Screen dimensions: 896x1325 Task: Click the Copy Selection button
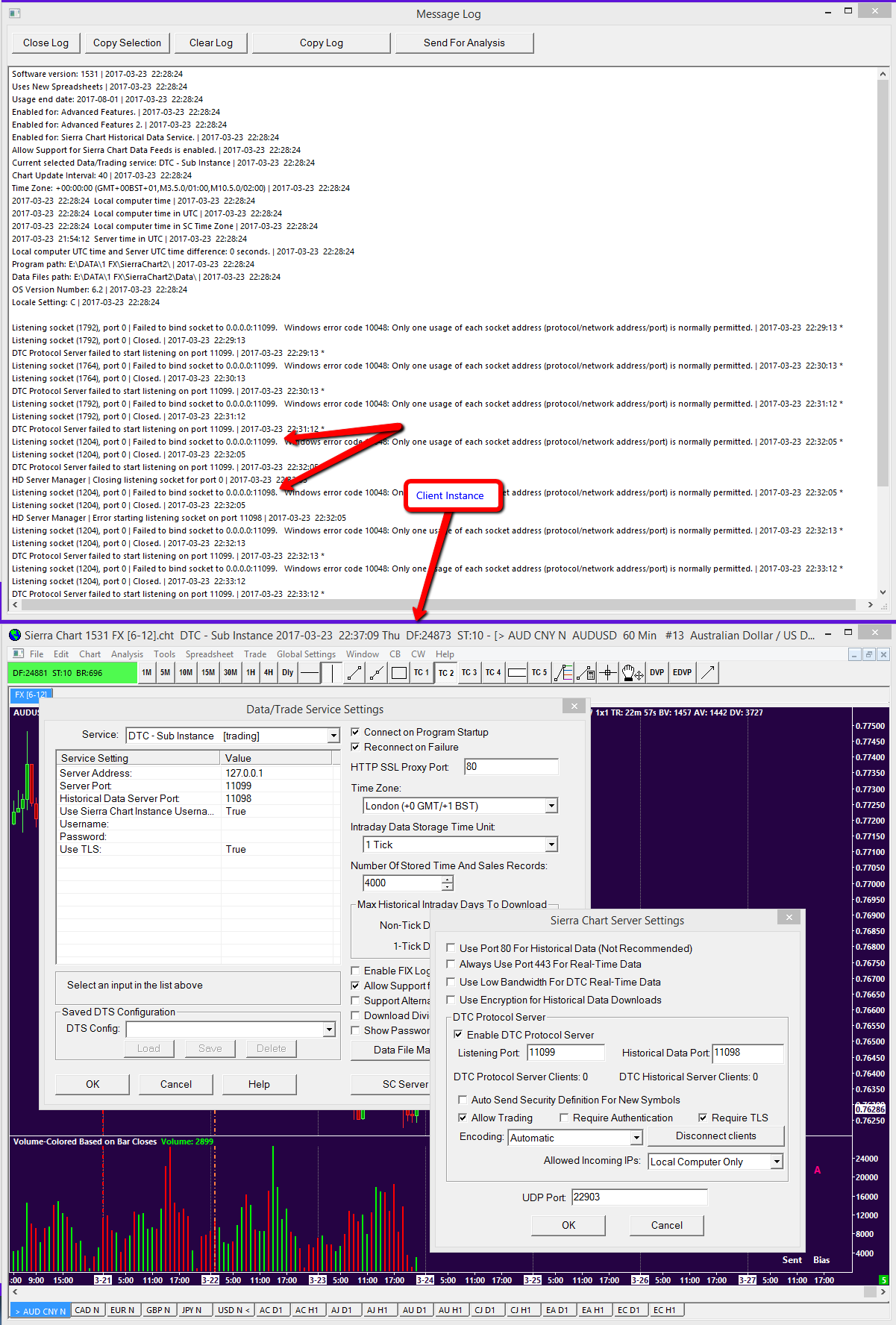click(x=127, y=43)
